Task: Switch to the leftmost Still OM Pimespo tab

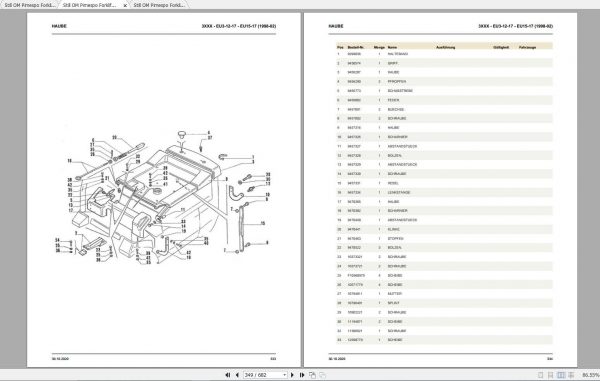Action: [x=30, y=5]
